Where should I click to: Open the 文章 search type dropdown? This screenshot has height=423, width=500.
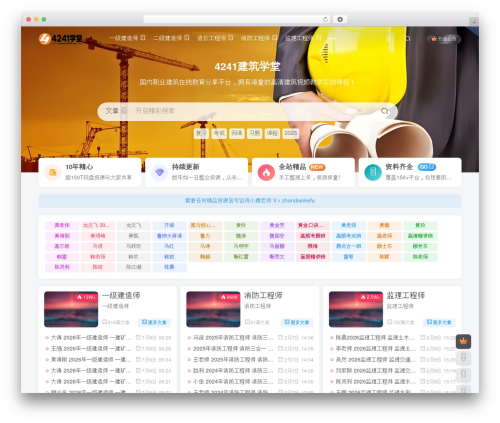(x=116, y=111)
